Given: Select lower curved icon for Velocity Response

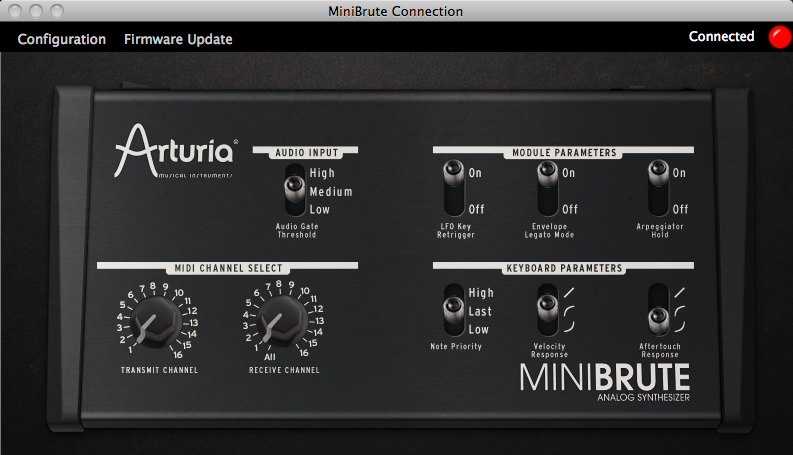Looking at the screenshot, I should (x=569, y=327).
